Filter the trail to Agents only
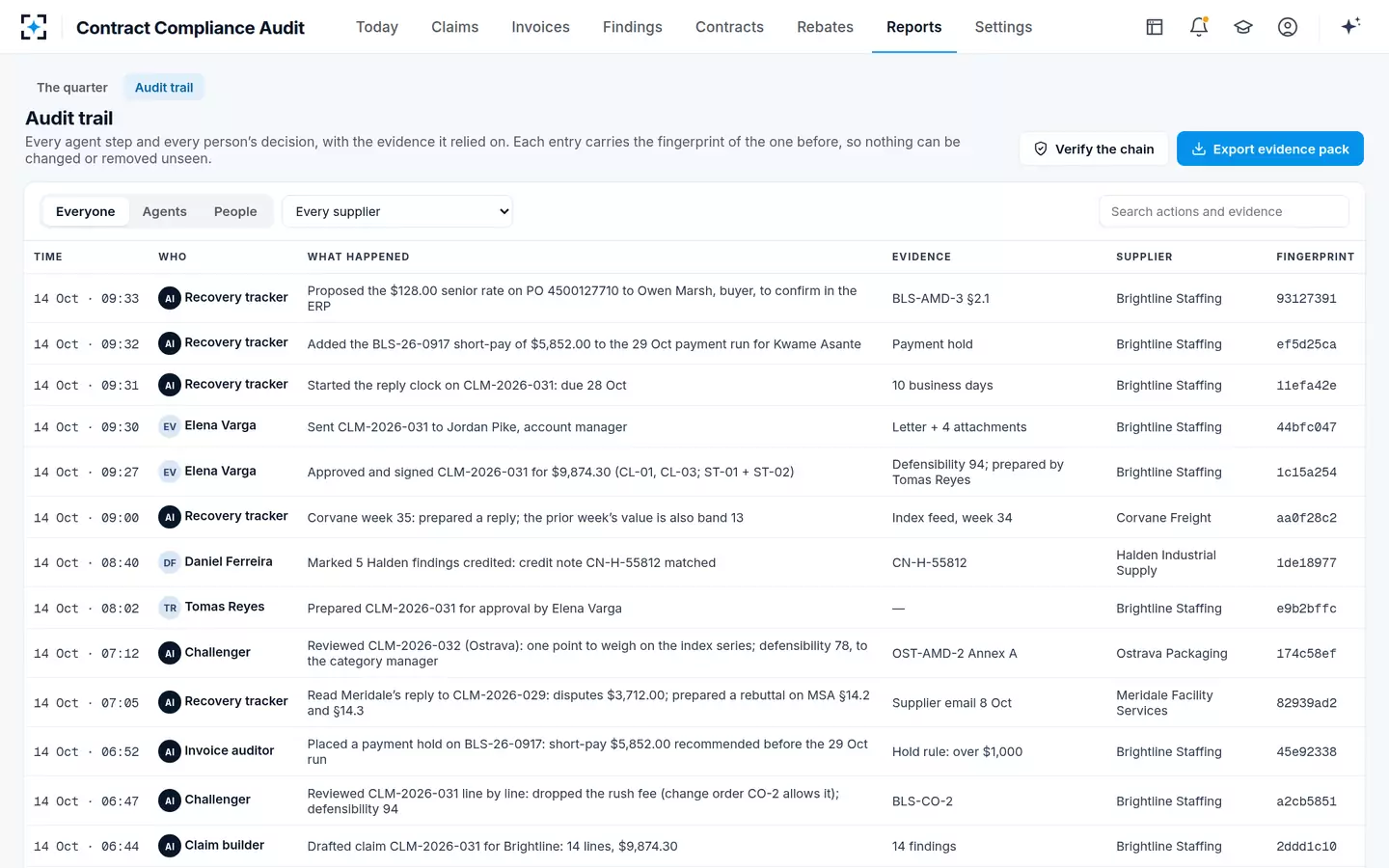 [165, 211]
